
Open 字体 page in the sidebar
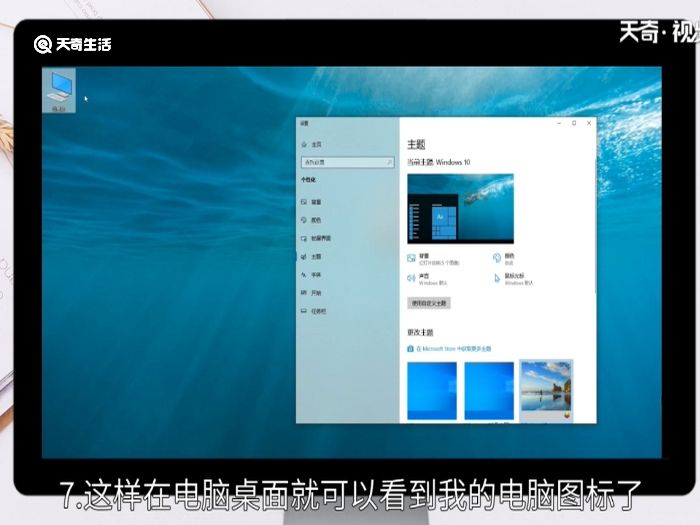(312, 275)
